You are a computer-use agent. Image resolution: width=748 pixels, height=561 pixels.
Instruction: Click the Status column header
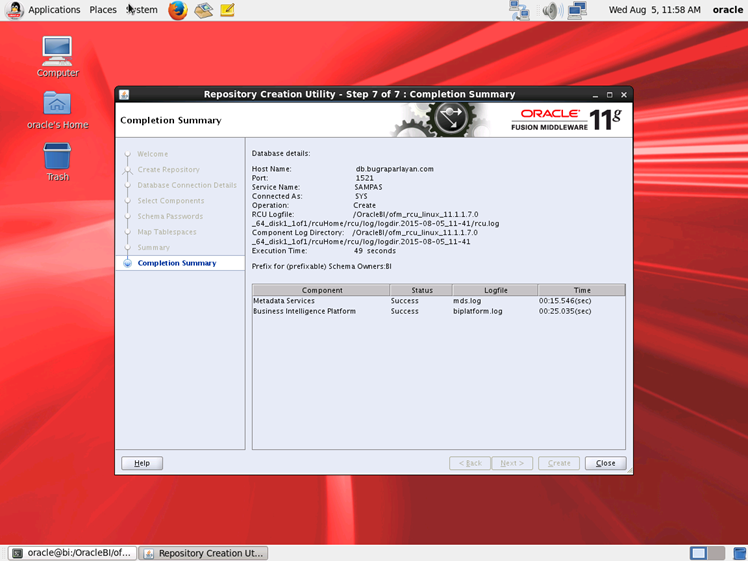[x=422, y=290]
